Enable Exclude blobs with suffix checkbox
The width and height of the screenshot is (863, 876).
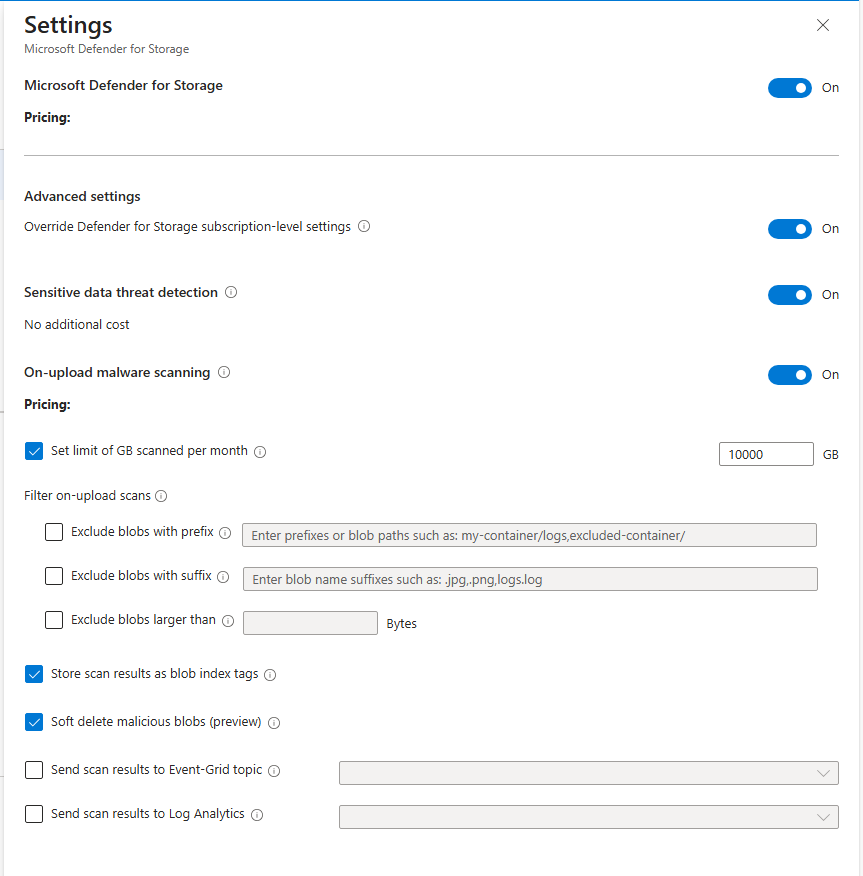(54, 576)
